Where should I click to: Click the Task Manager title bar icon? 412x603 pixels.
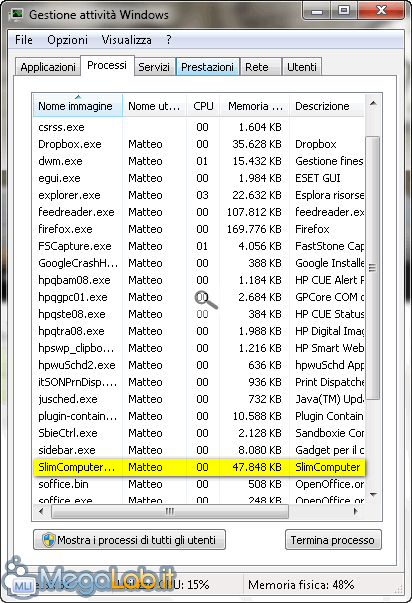(x=16, y=15)
